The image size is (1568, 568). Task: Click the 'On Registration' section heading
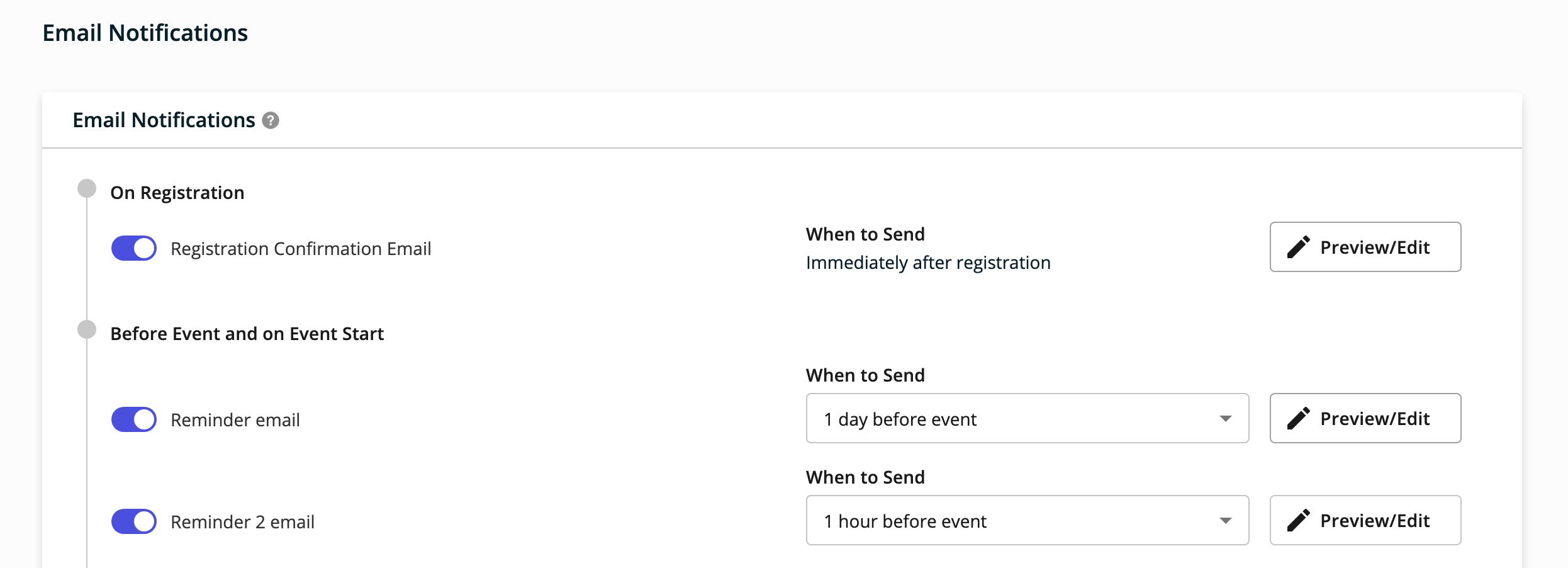(177, 192)
